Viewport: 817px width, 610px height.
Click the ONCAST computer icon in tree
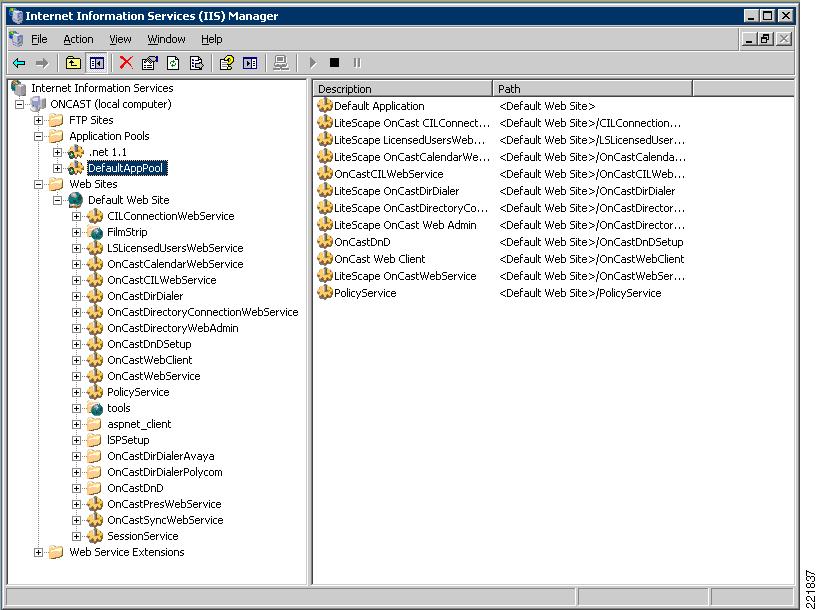(38, 104)
